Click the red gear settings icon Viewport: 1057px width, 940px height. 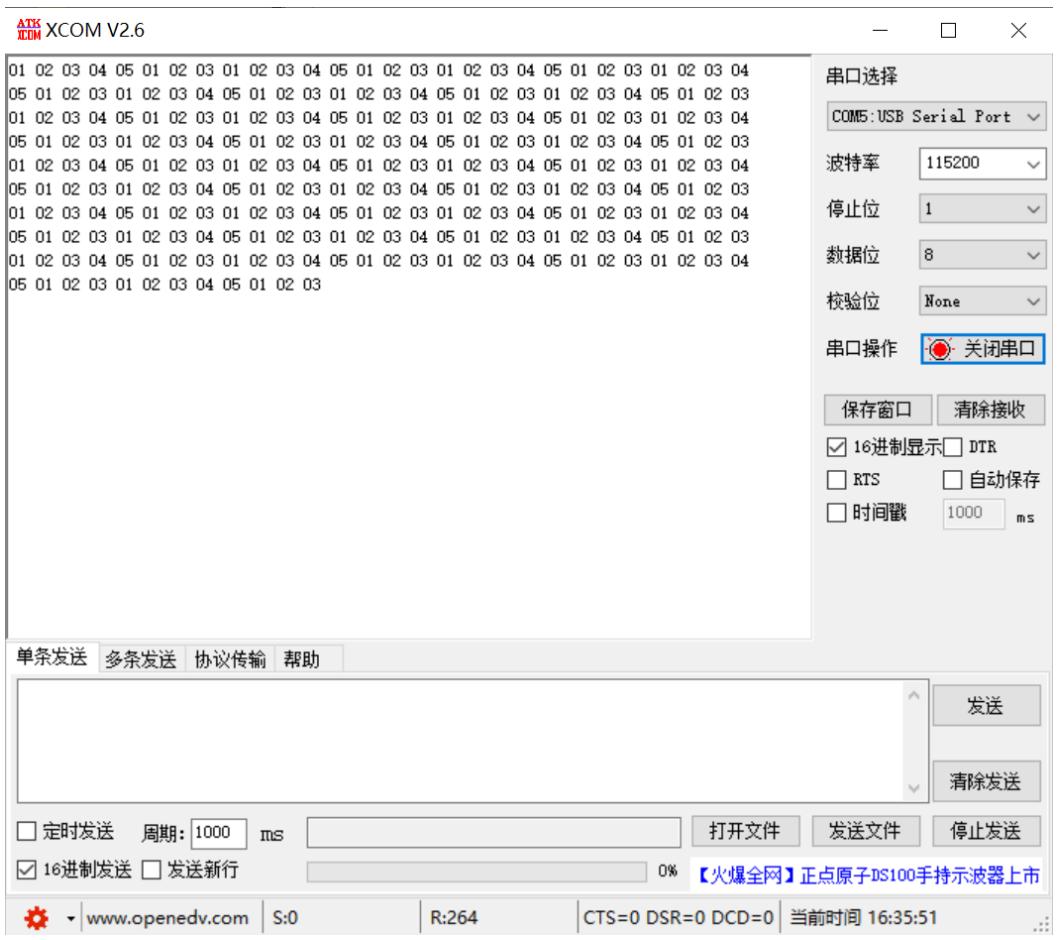(x=36, y=918)
